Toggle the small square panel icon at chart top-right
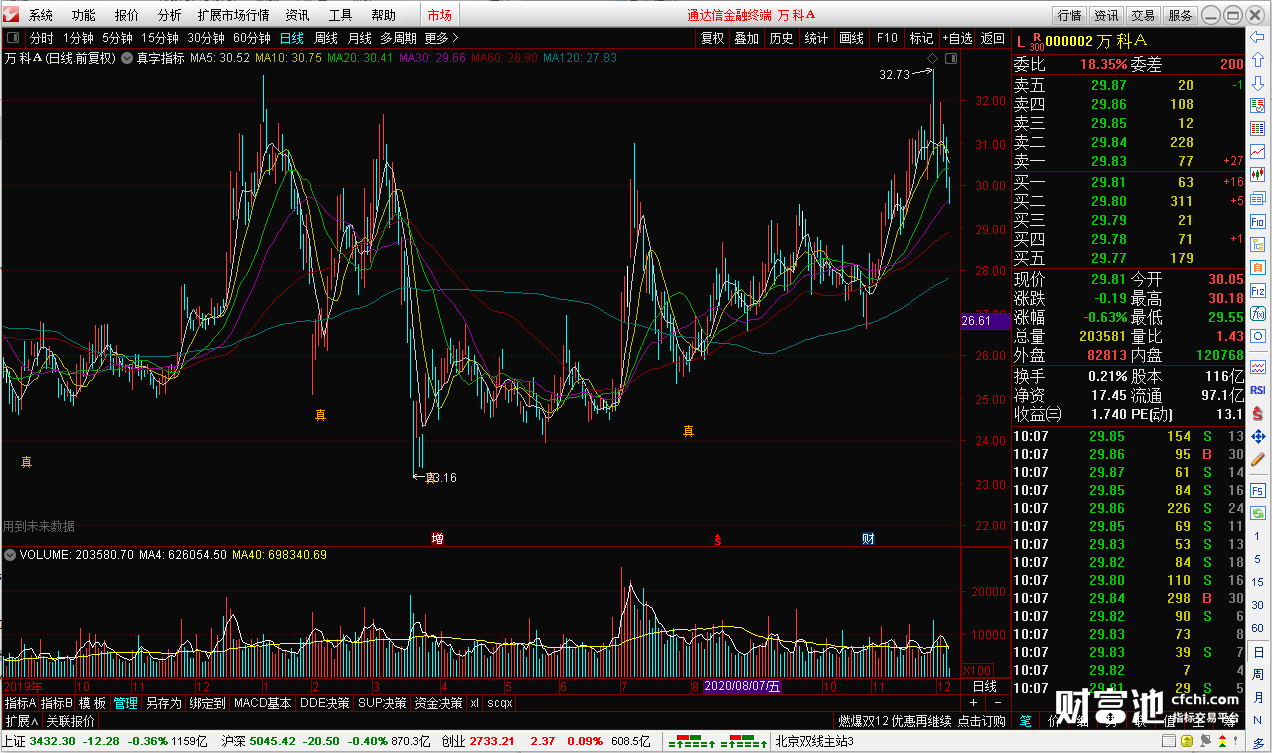Viewport: 1272px width, 753px height. tap(950, 59)
